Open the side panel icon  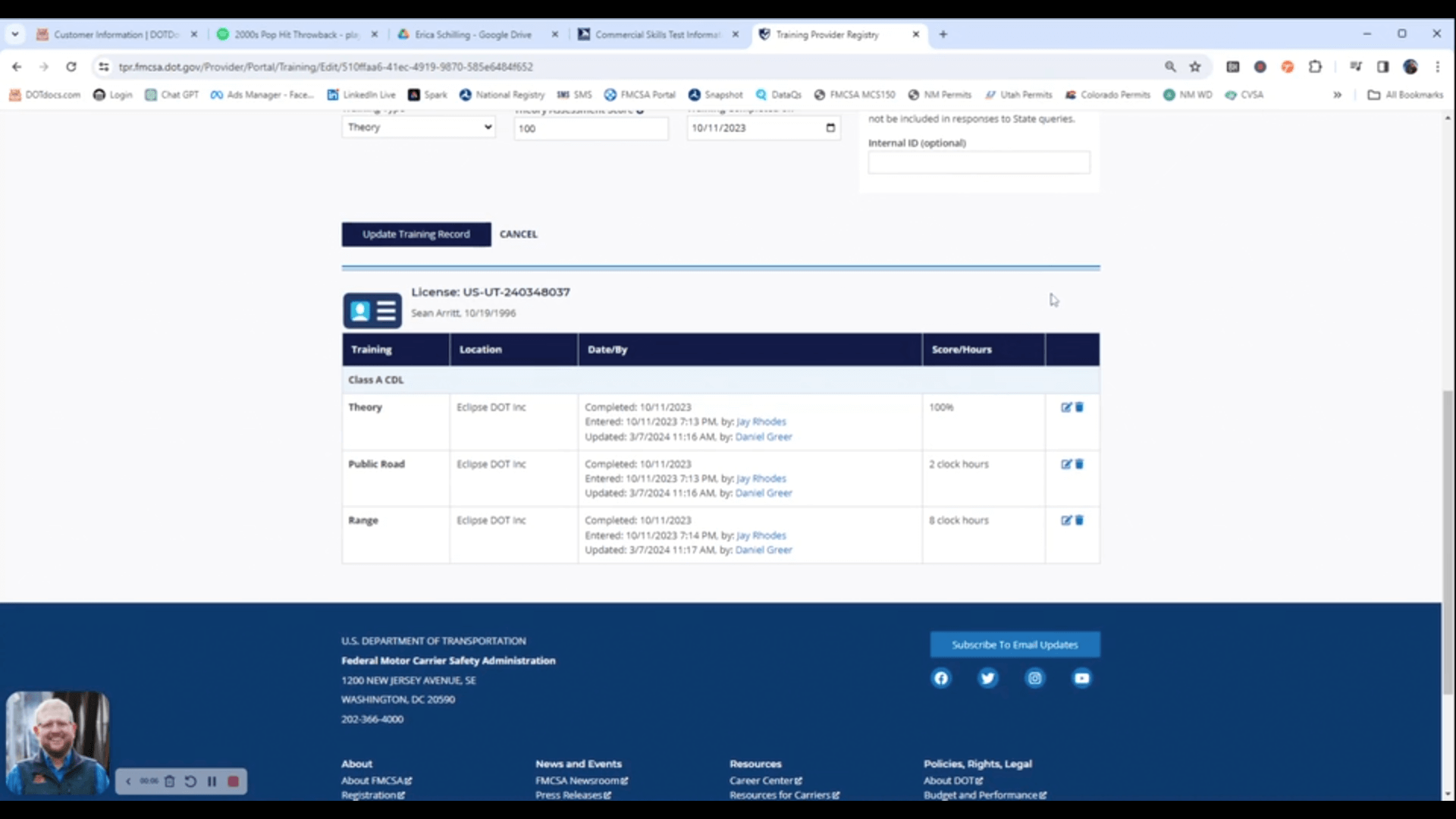pyautogui.click(x=1383, y=67)
